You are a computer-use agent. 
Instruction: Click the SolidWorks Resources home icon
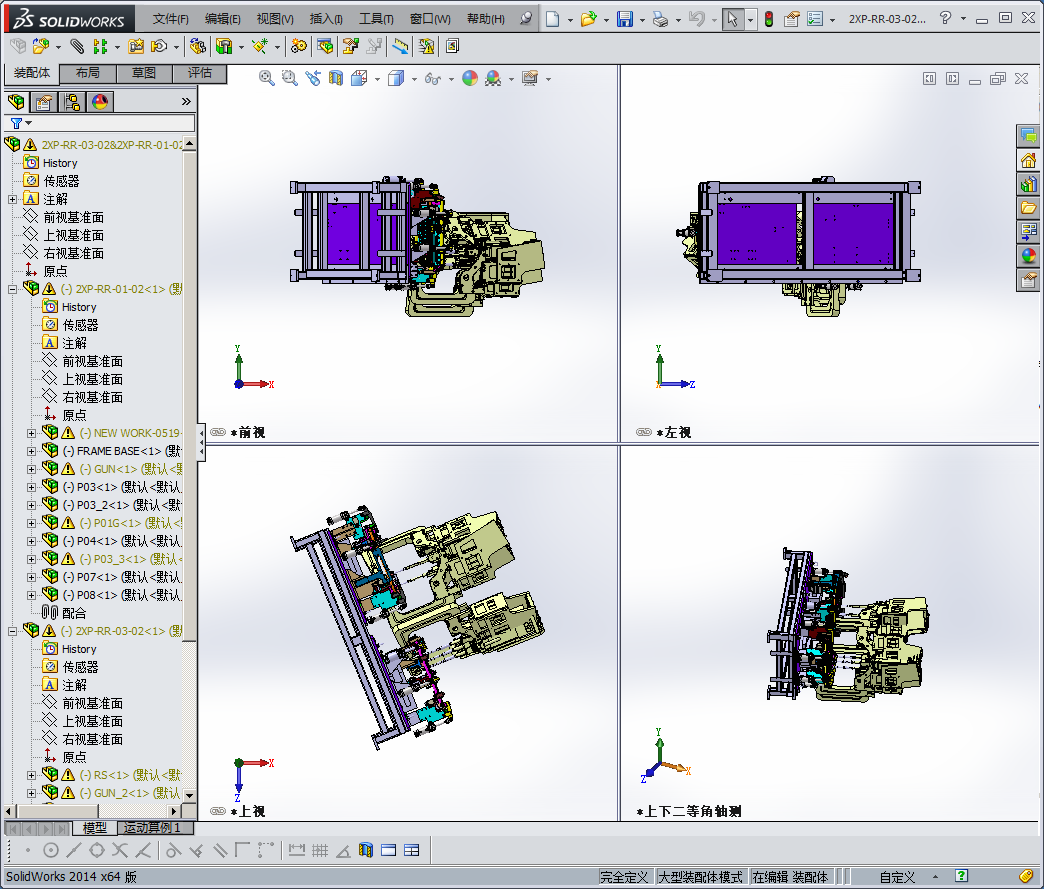1029,160
